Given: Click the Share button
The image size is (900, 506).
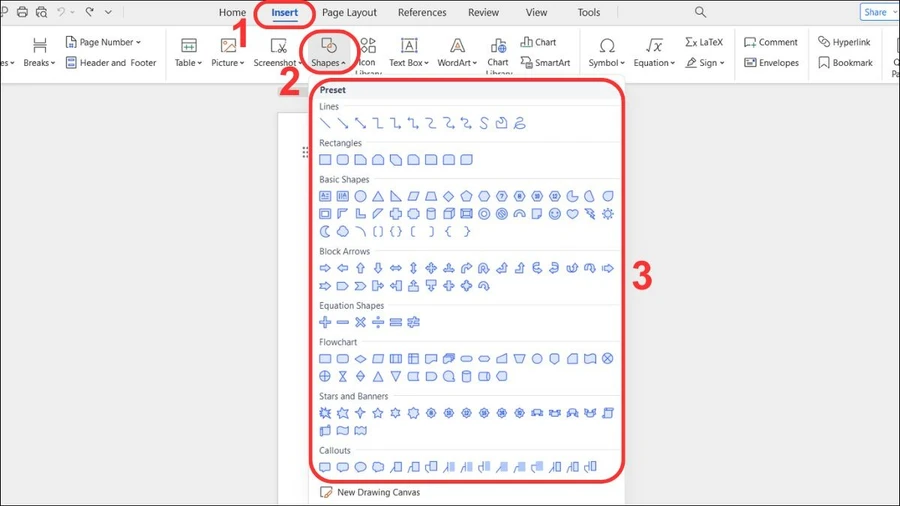Looking at the screenshot, I should [x=878, y=12].
